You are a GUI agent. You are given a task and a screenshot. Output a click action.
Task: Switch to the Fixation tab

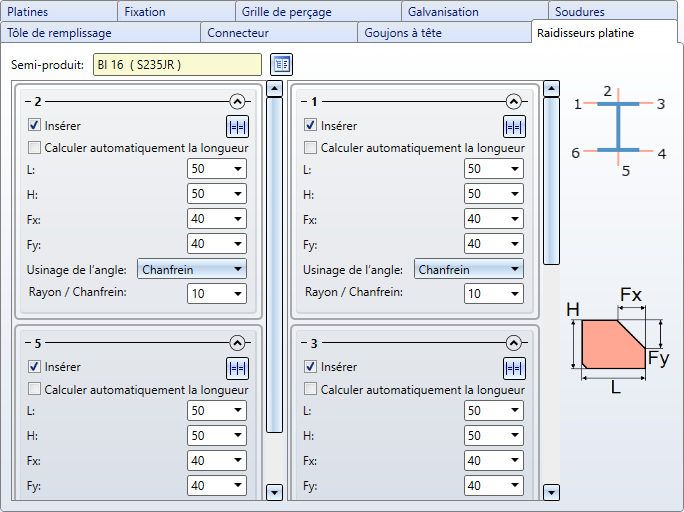(x=176, y=11)
